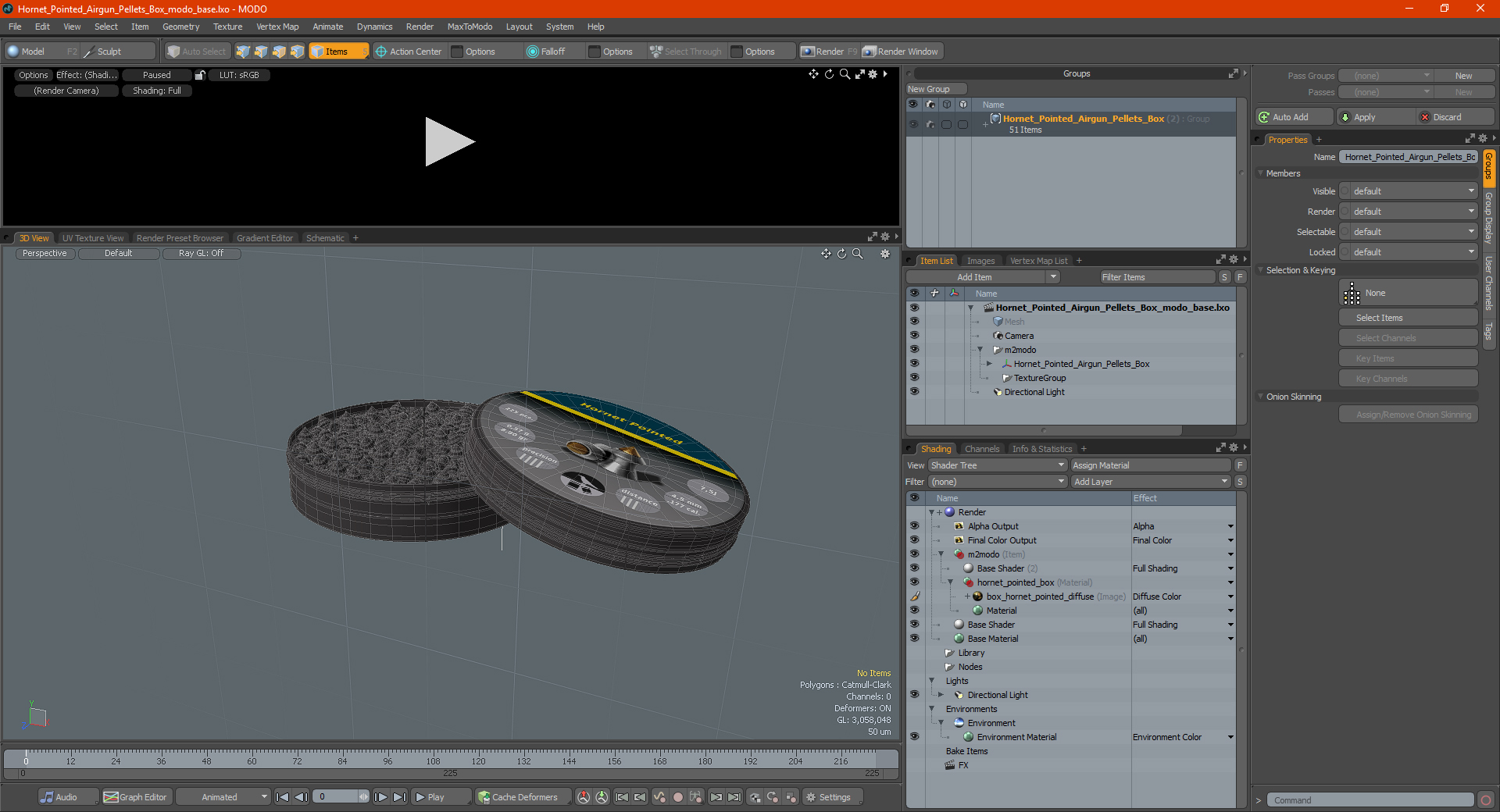Screen dimensions: 1500x812
Task: Switch to UV Texture View tab
Action: [93, 238]
